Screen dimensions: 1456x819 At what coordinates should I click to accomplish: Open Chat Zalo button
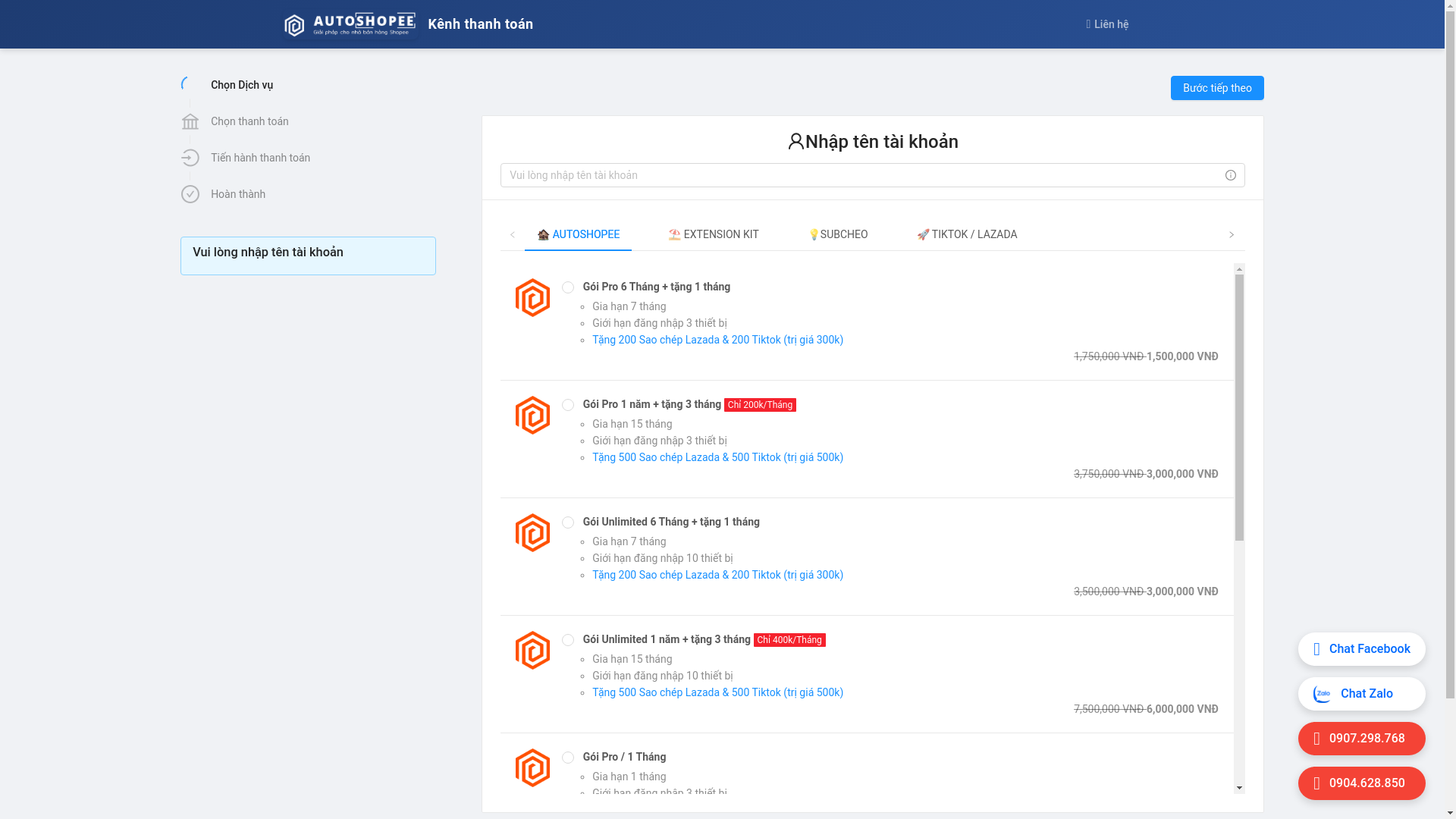click(1362, 694)
